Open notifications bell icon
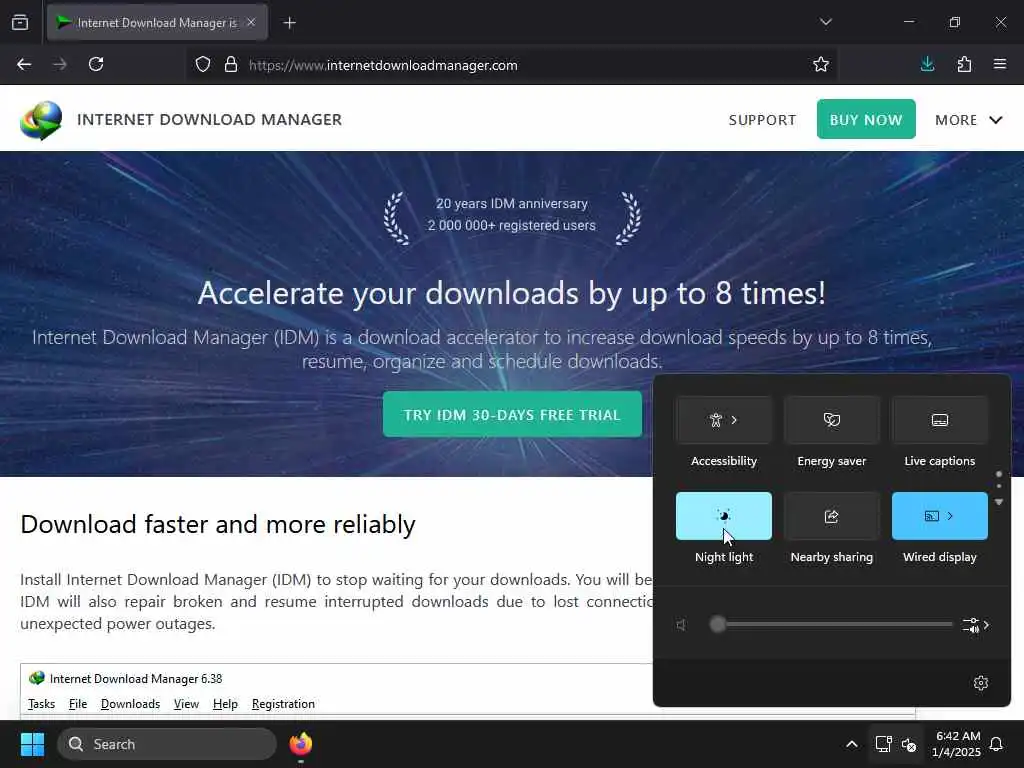1024x768 pixels. (997, 744)
